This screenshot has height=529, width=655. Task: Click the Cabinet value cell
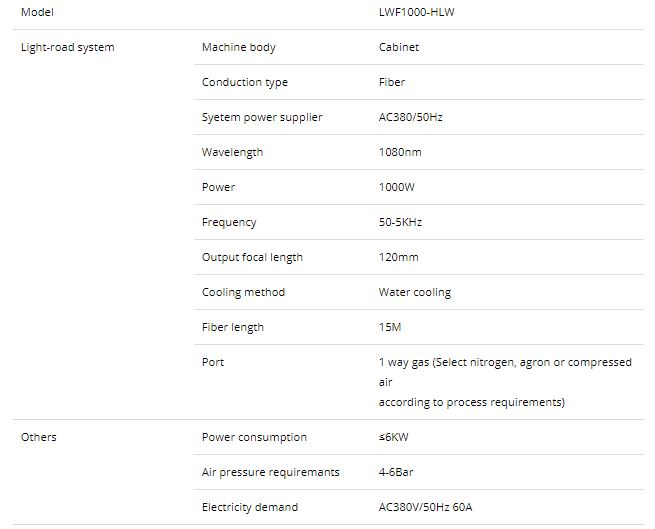pyautogui.click(x=399, y=47)
